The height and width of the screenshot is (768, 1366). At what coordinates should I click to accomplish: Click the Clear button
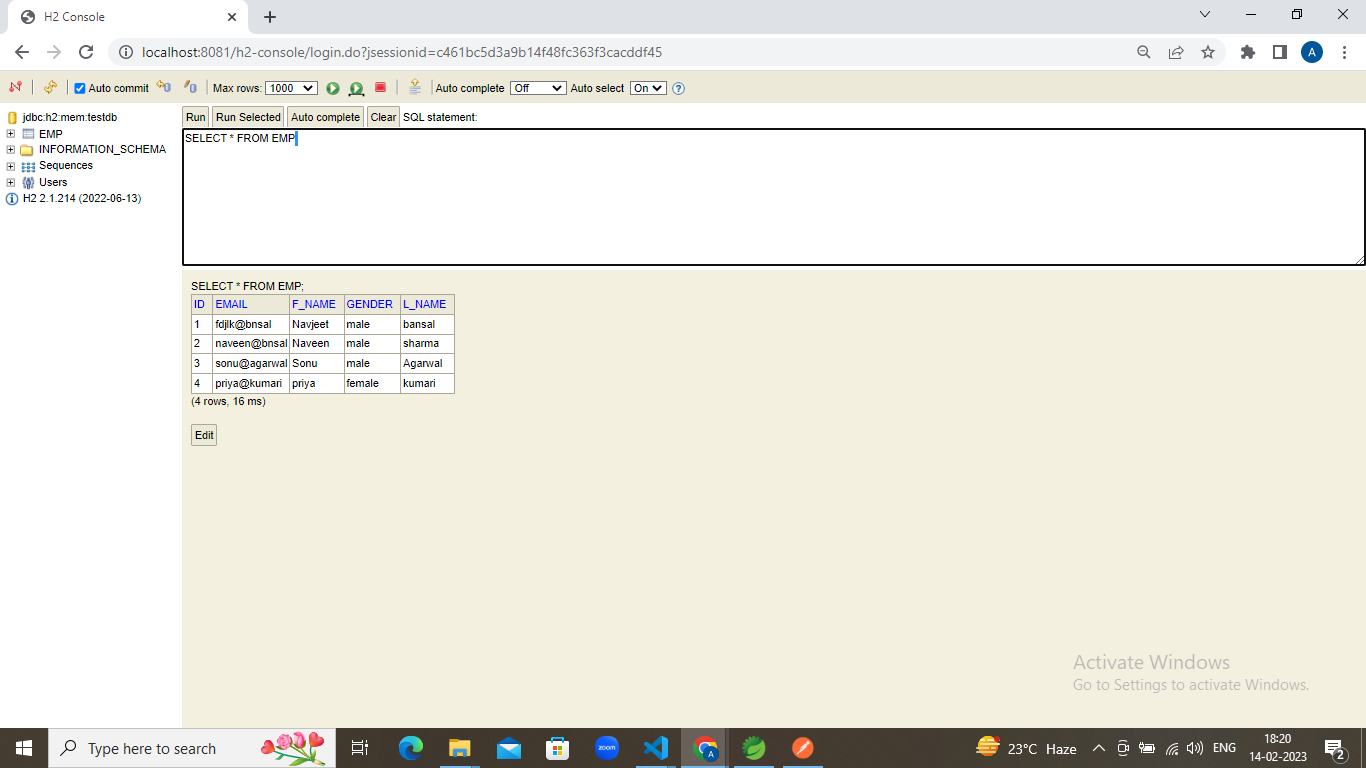pos(383,117)
